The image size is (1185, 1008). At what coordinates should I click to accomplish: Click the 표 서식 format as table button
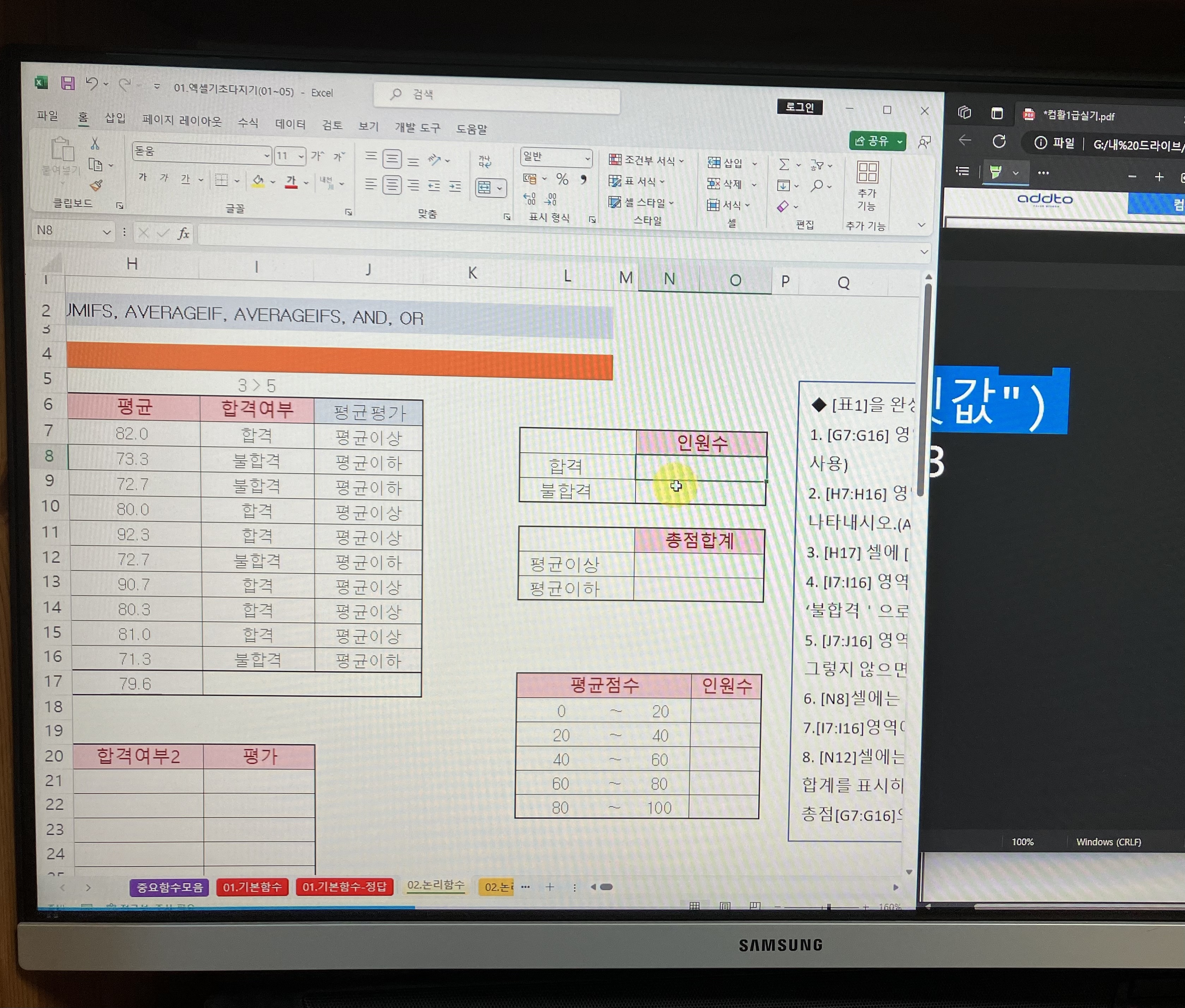pyautogui.click(x=637, y=181)
